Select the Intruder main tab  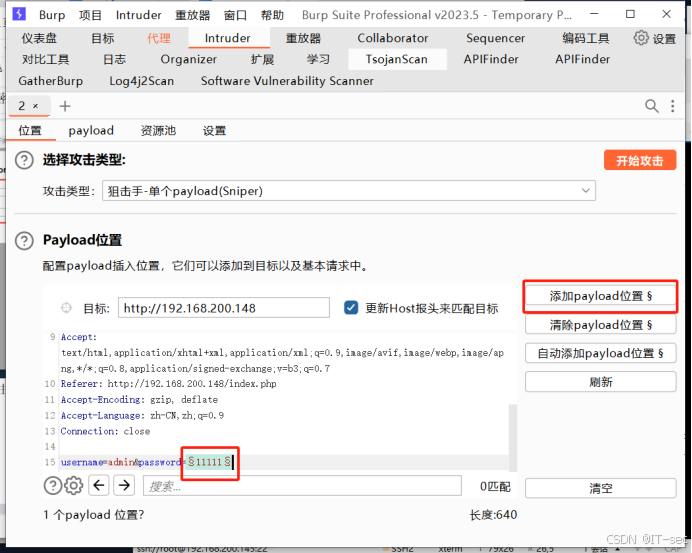click(228, 38)
